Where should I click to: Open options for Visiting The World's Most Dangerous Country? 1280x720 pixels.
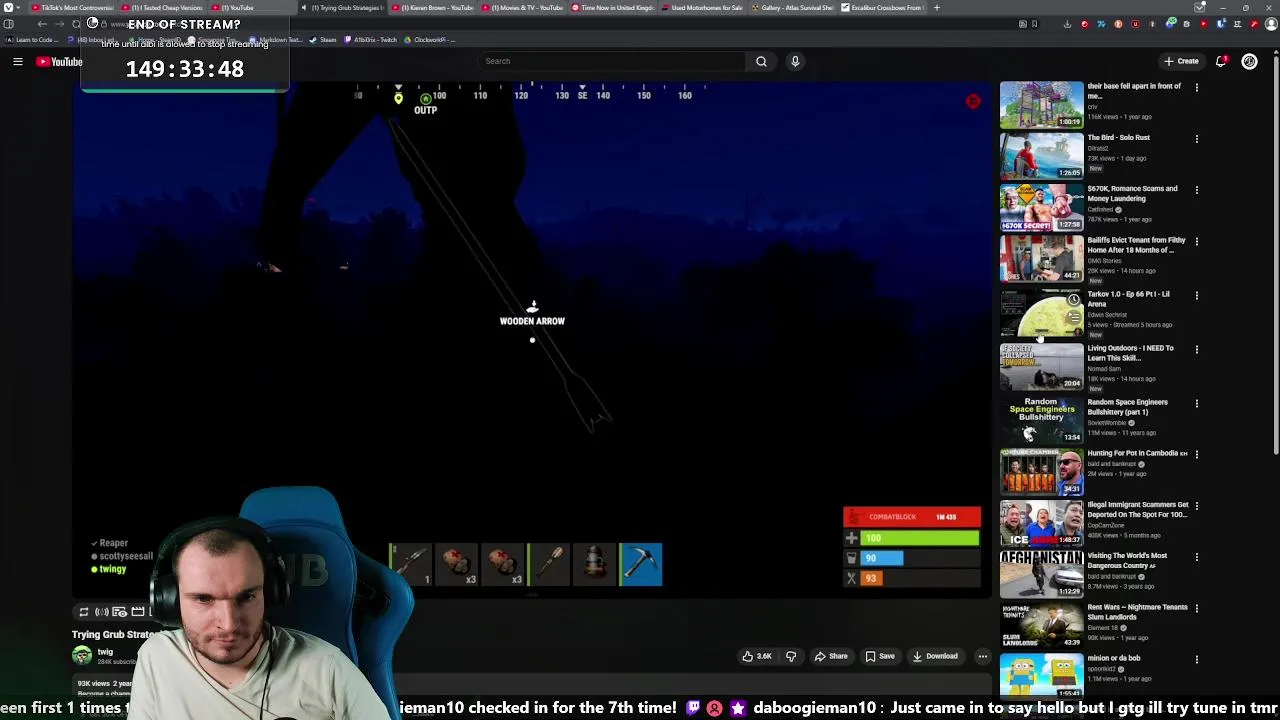point(1196,557)
